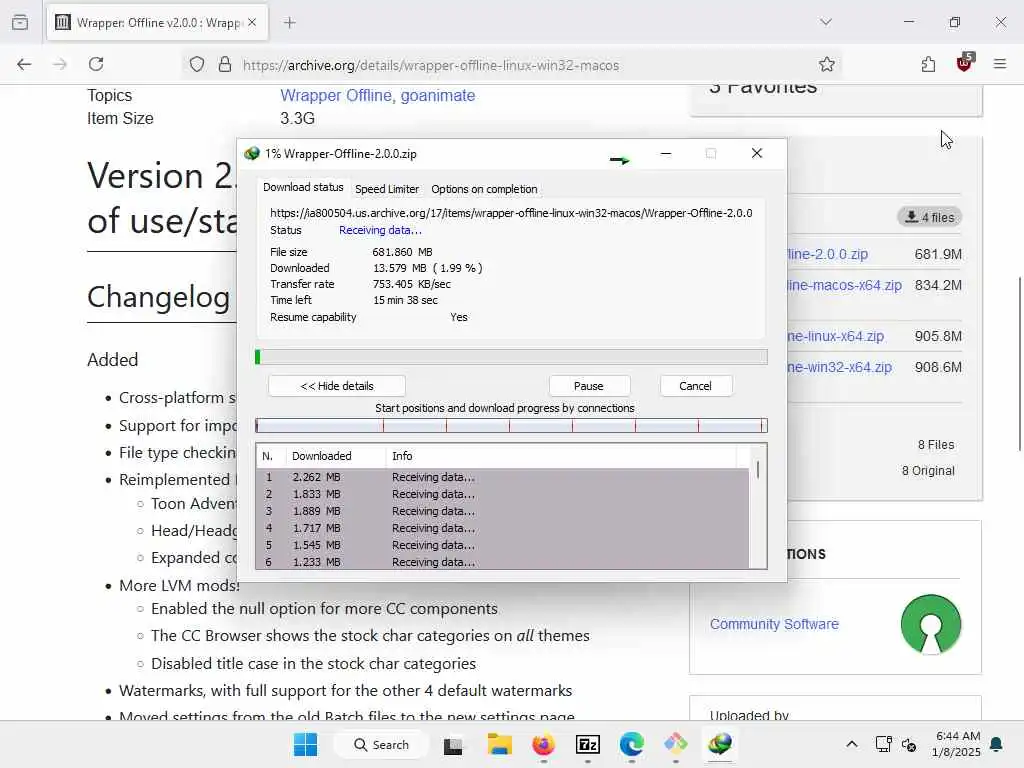Open the Community Software collection link
Viewport: 1024px width, 768px height.
click(774, 624)
